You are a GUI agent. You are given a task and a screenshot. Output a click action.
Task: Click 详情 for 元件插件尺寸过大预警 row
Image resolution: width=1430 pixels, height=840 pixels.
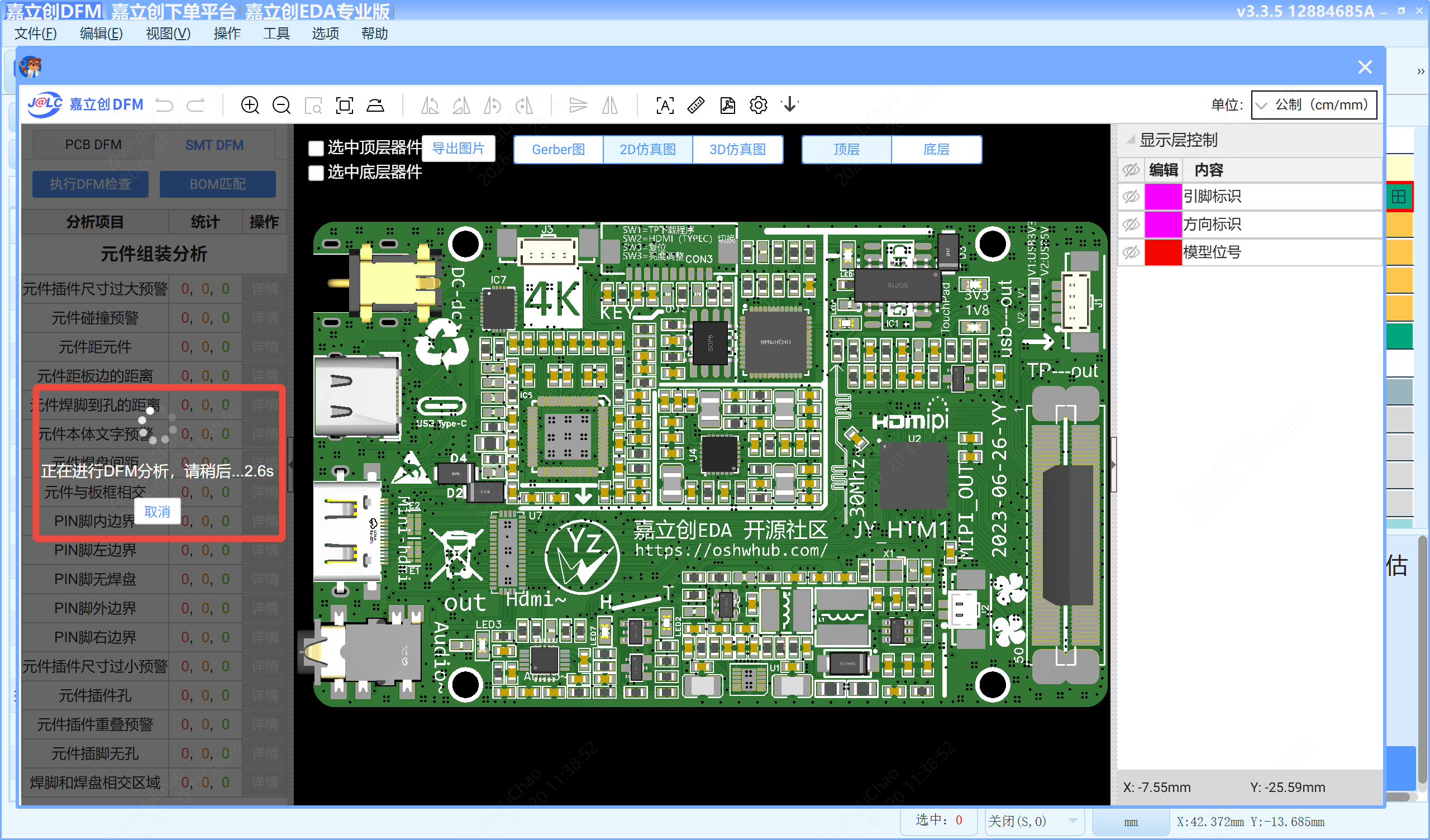(x=265, y=289)
